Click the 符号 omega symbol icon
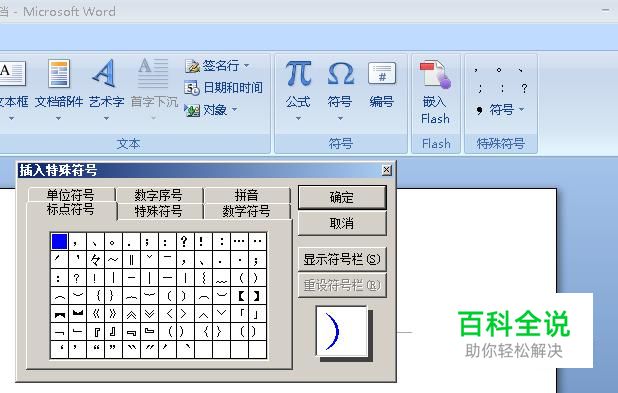The height and width of the screenshot is (393, 618). 341,74
